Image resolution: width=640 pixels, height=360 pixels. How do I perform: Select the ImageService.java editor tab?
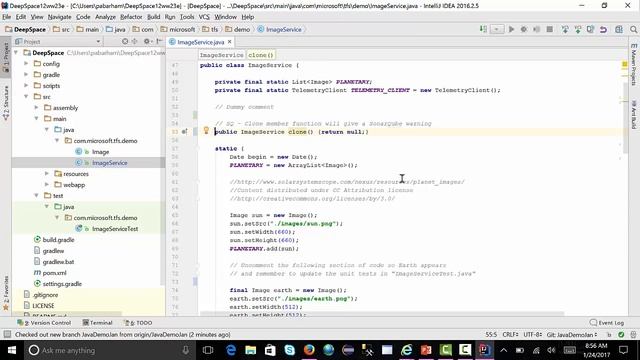tap(200, 42)
